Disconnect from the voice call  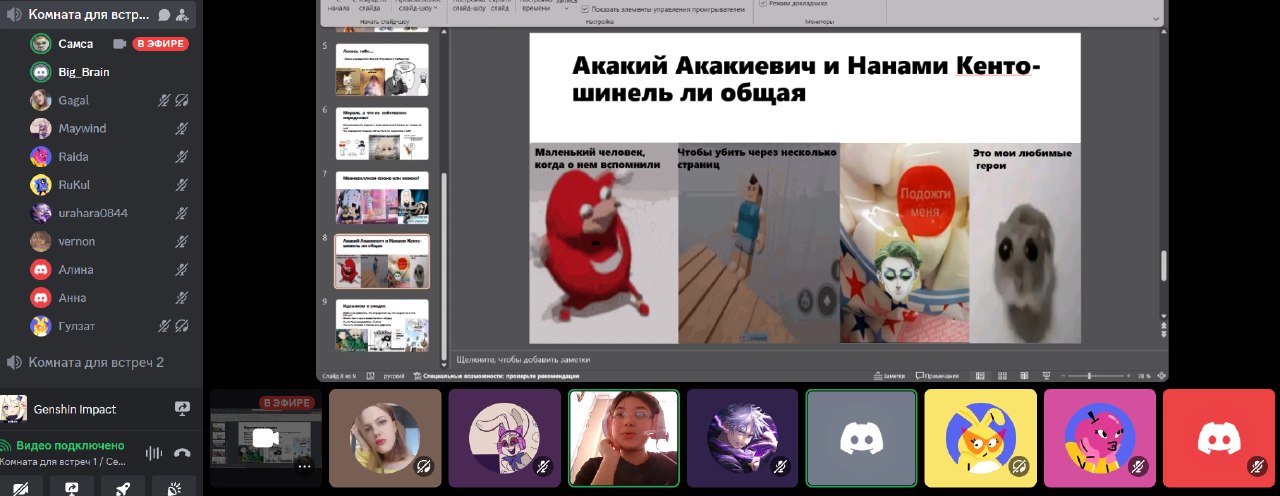181,452
